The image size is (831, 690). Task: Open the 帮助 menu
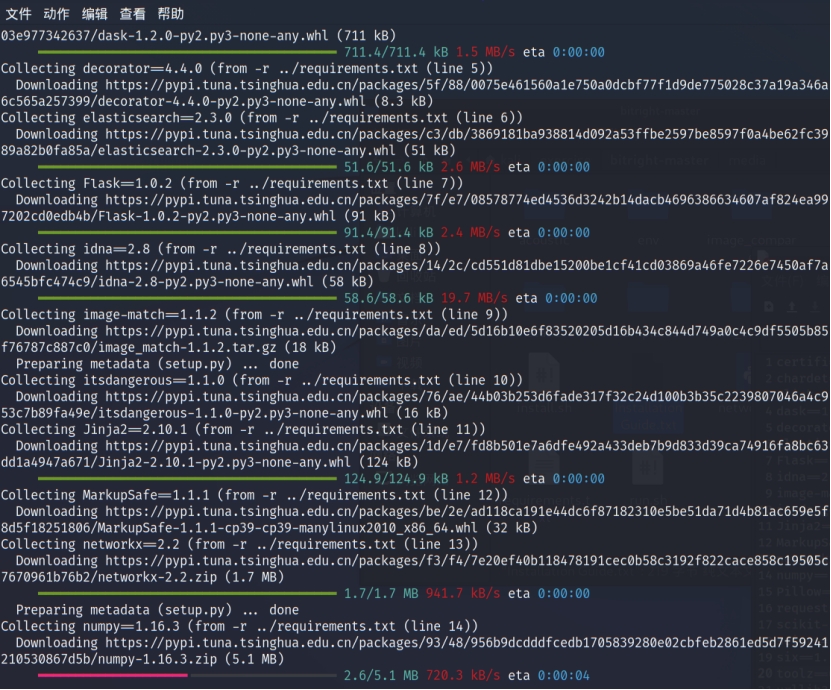(171, 14)
